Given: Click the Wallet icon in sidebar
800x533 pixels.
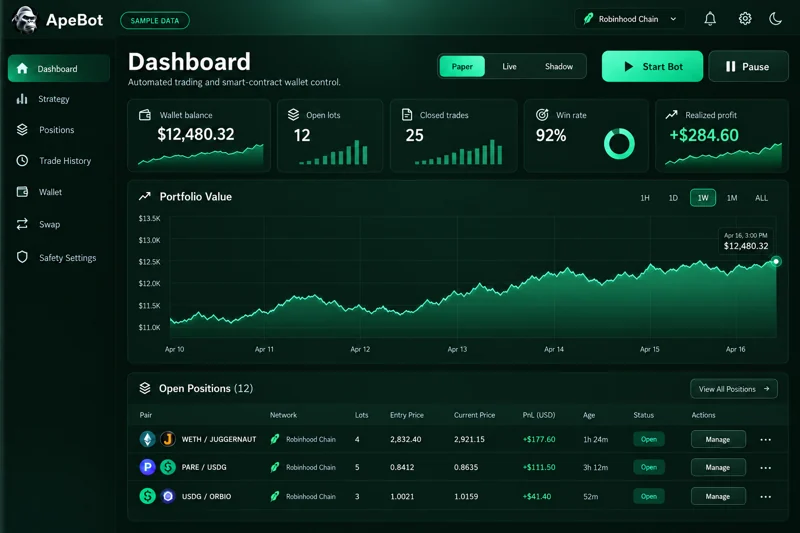Looking at the screenshot, I should (22, 192).
